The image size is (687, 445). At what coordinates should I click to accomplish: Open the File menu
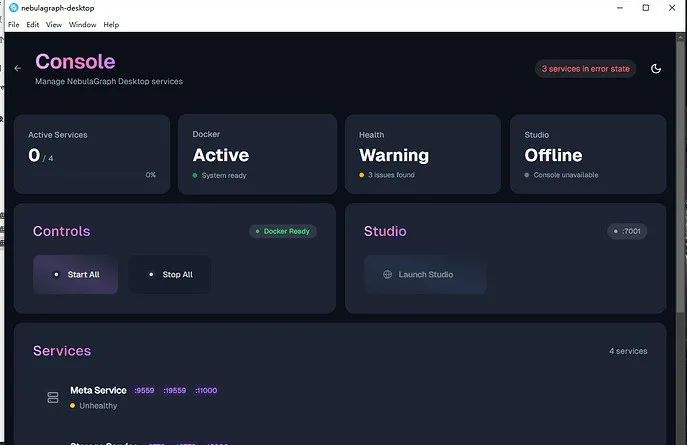[x=14, y=25]
